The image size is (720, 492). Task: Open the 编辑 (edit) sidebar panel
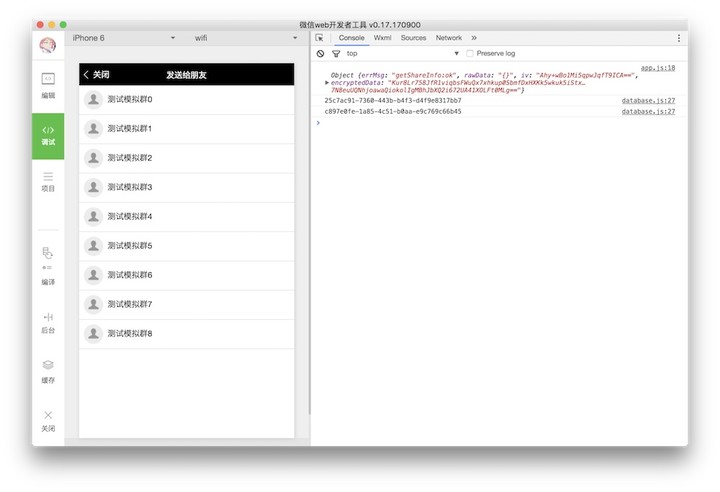[x=48, y=86]
